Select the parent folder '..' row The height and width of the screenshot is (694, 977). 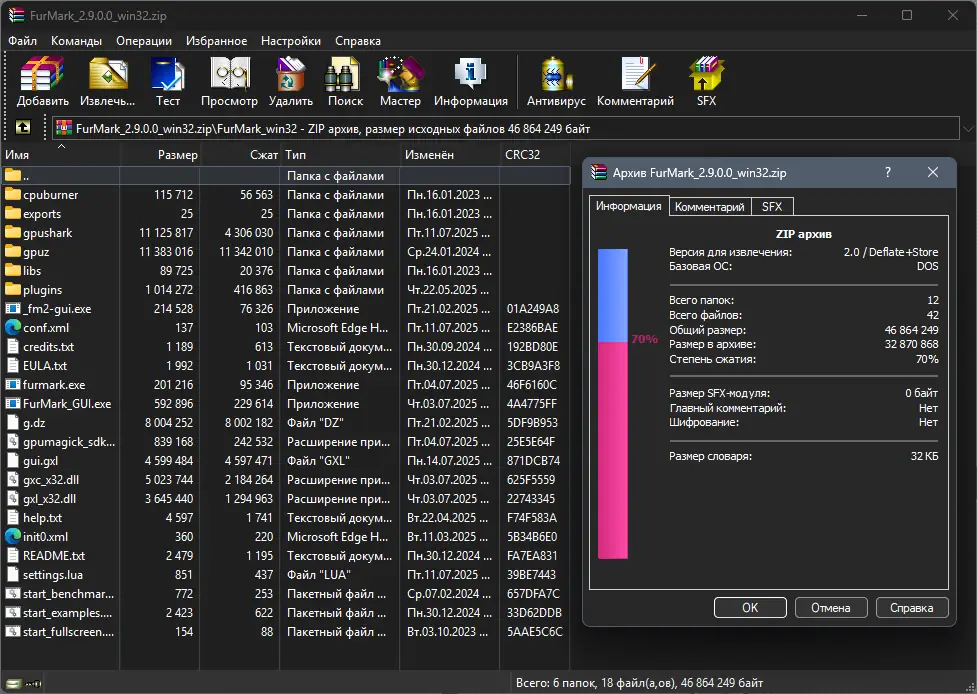pos(286,176)
